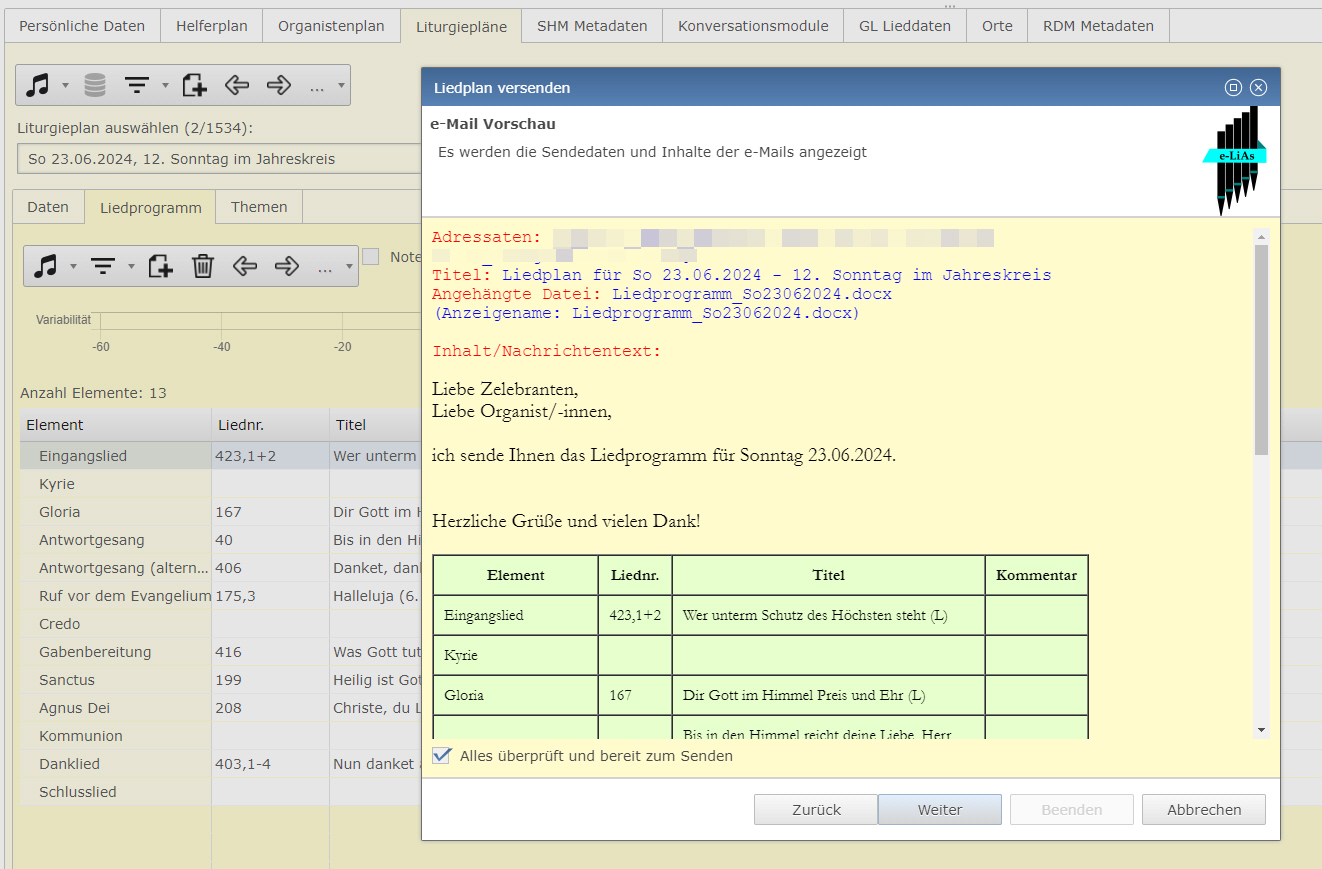This screenshot has height=869, width=1322.
Task: Select the Gloria row in the background table
Action: 220,512
